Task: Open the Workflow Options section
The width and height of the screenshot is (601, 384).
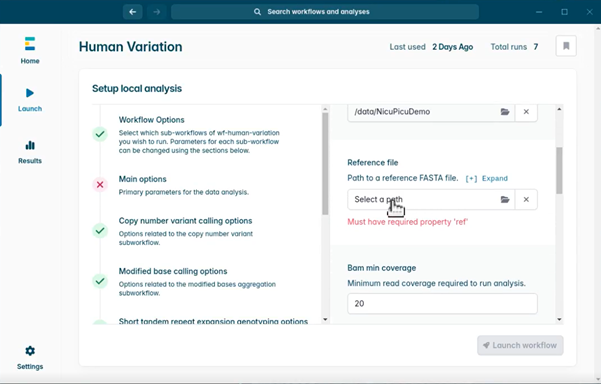Action: (x=151, y=120)
